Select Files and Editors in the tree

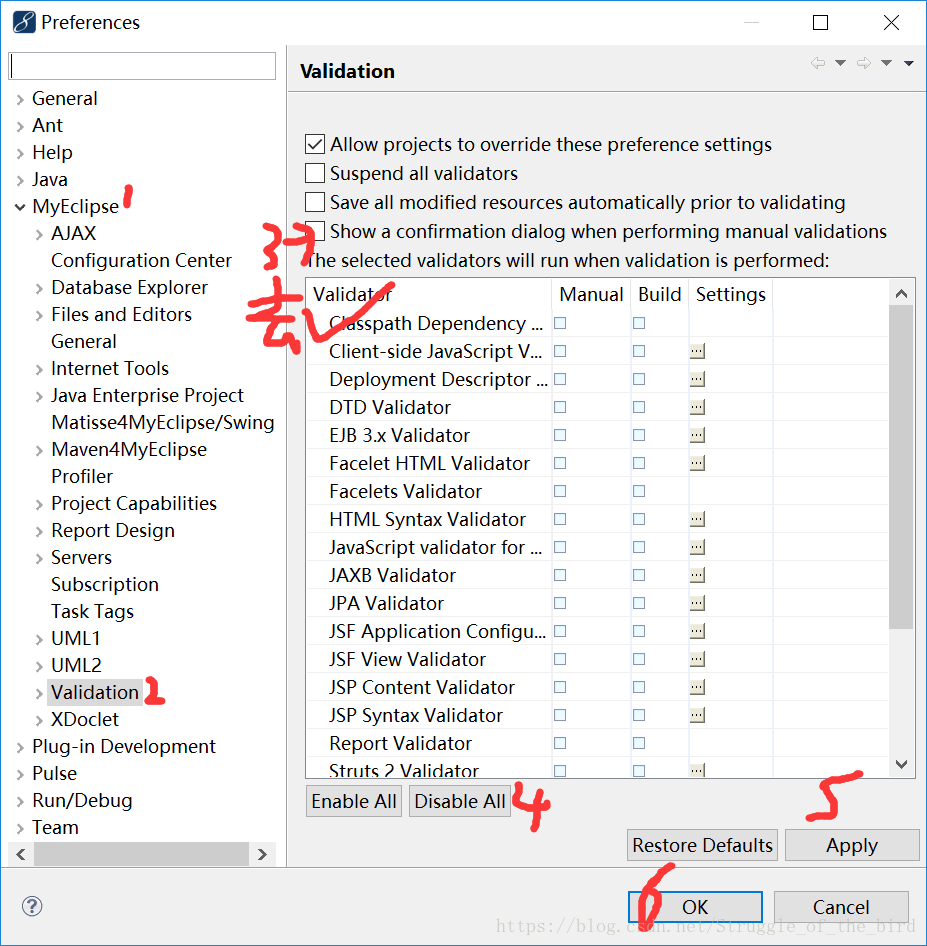coord(121,314)
